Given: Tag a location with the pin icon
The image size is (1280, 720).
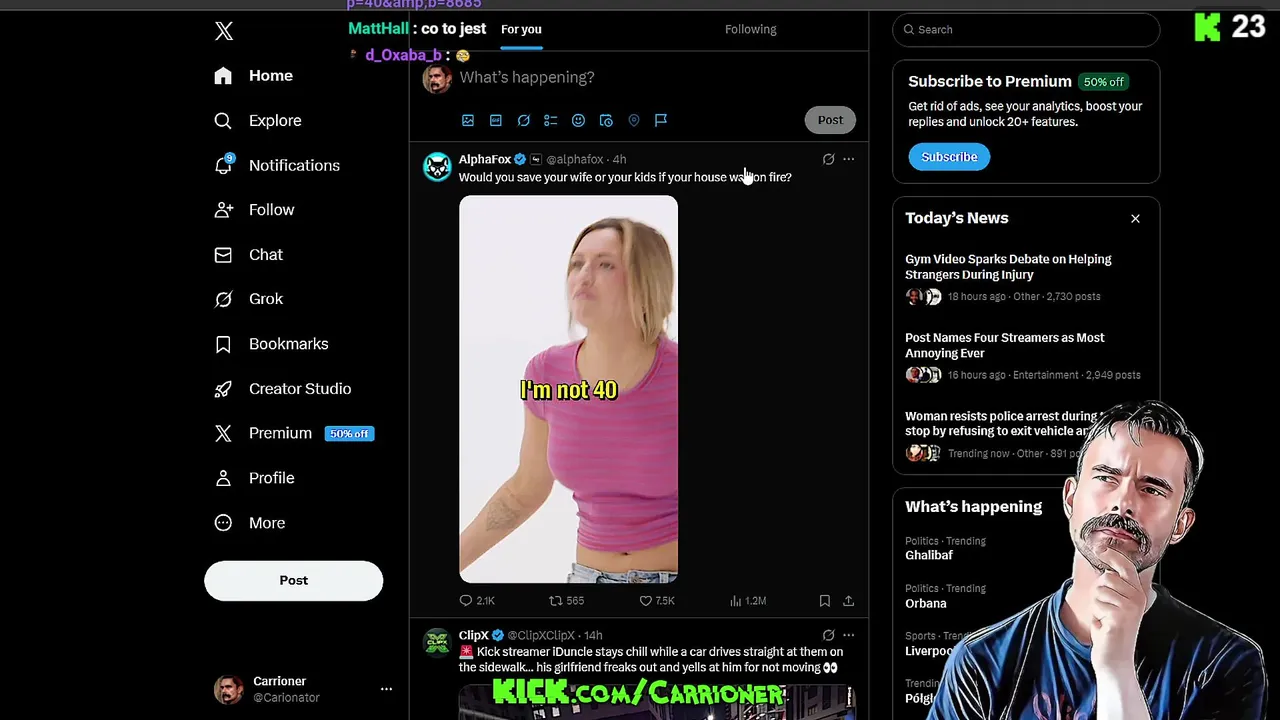Looking at the screenshot, I should click(634, 120).
